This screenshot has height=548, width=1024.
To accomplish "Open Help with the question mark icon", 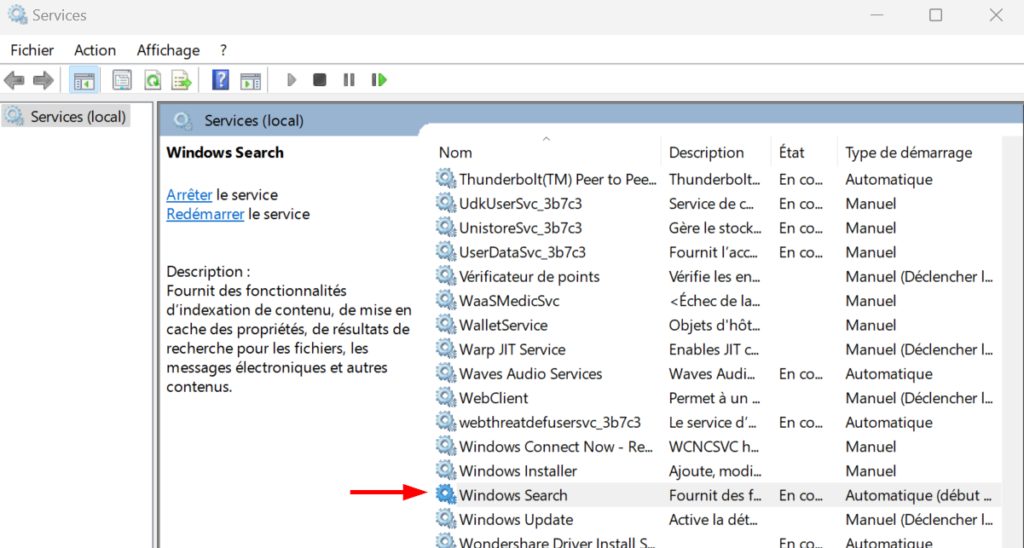I will click(x=221, y=80).
